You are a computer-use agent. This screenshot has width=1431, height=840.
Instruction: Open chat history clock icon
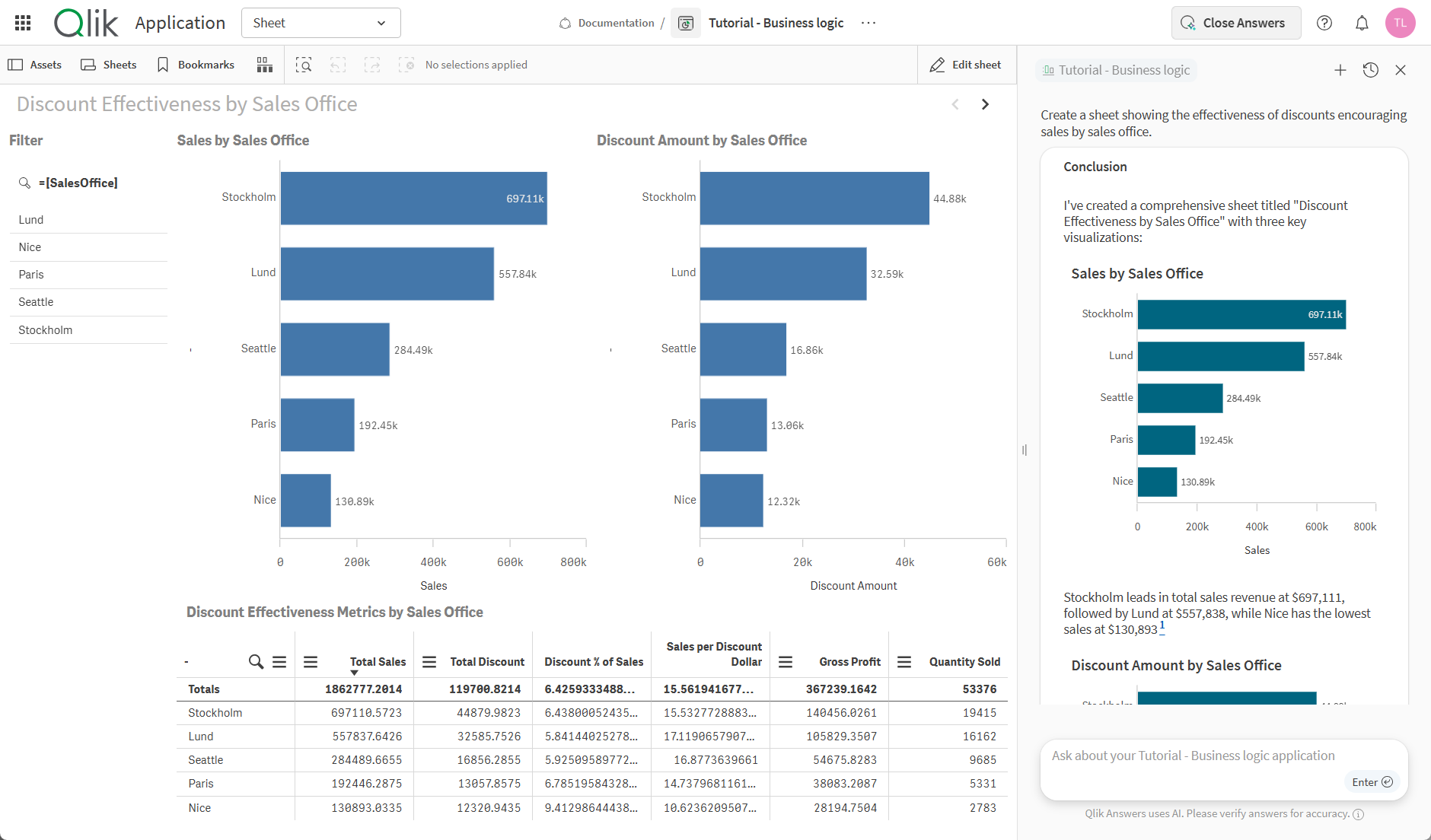1370,70
